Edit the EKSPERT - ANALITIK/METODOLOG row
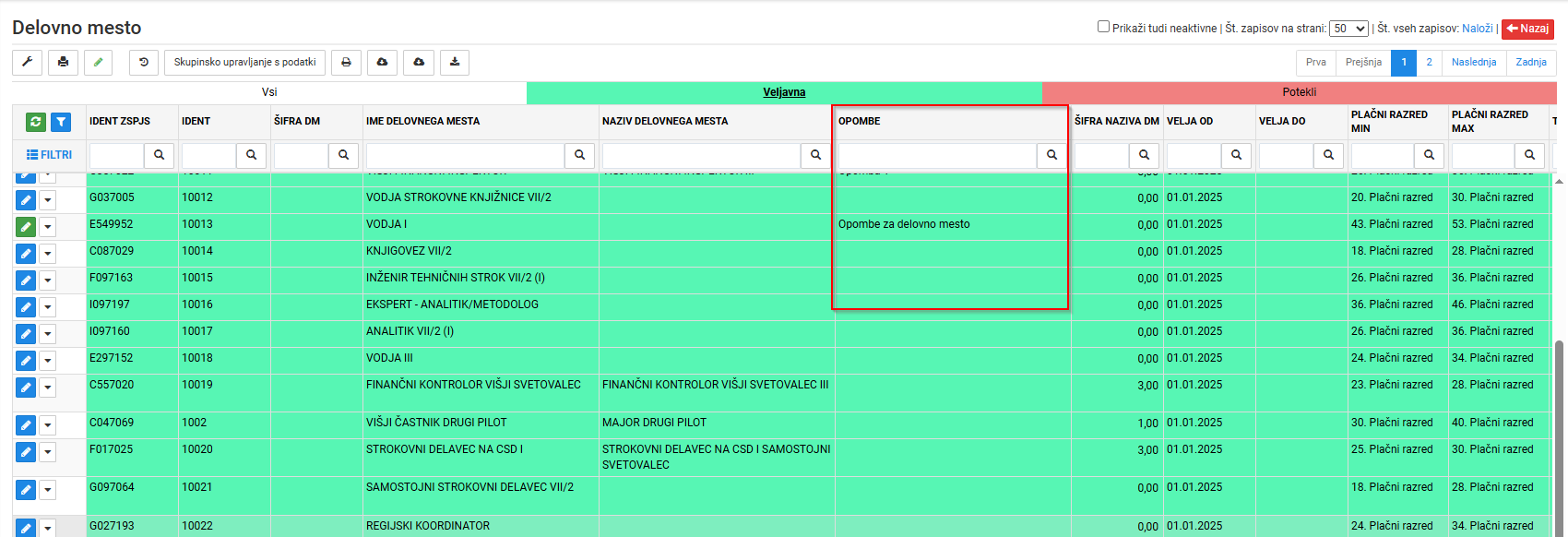Image resolution: width=1568 pixels, height=537 pixels. tap(26, 307)
